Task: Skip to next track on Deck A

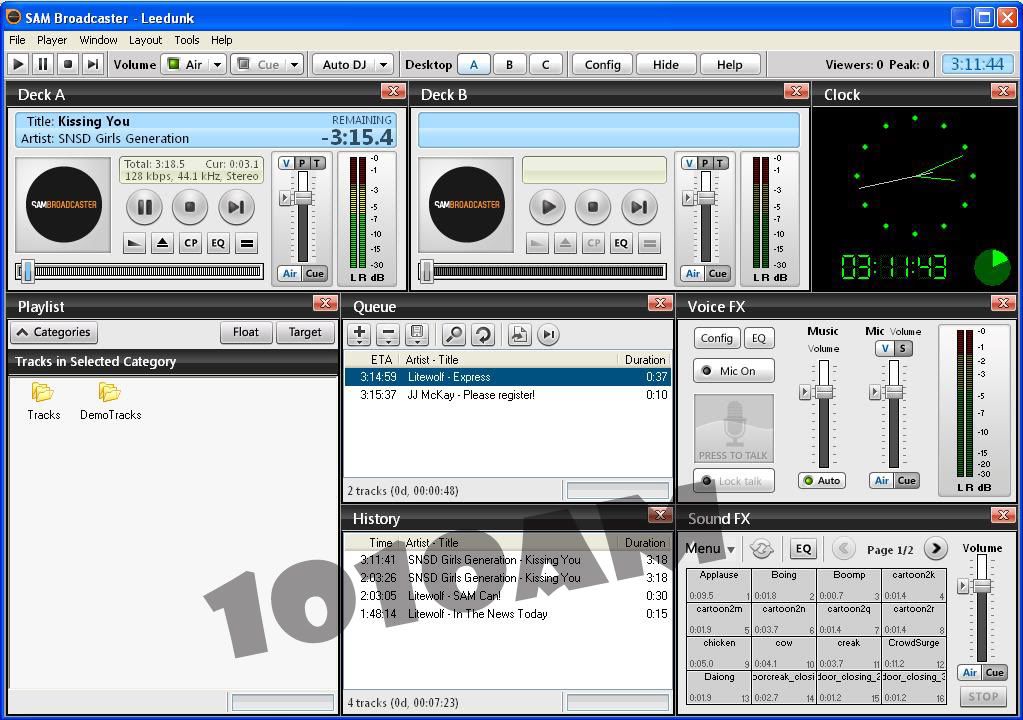Action: click(x=236, y=207)
